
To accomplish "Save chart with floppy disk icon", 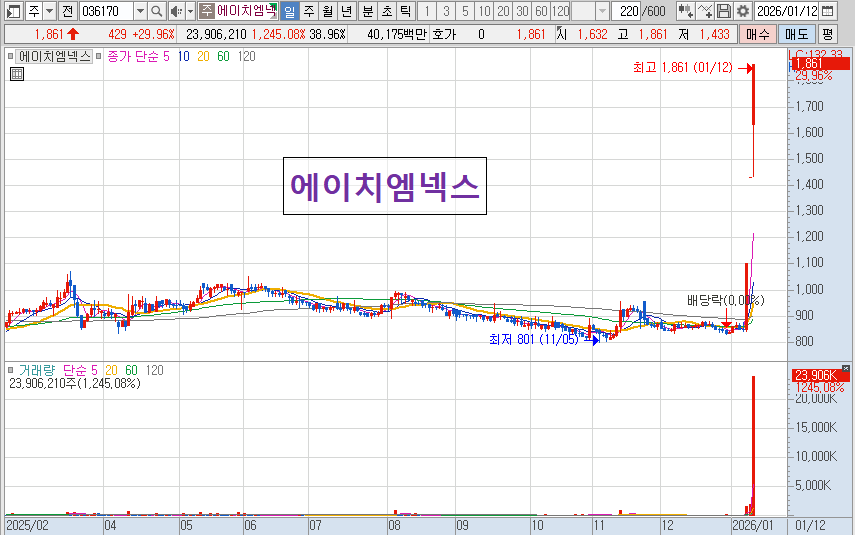I will 724,11.
